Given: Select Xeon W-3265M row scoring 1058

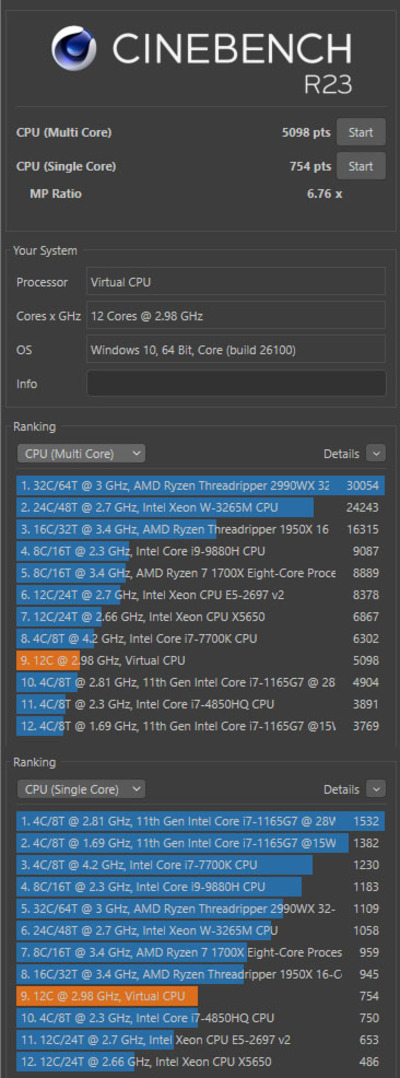Looking at the screenshot, I should tap(200, 930).
